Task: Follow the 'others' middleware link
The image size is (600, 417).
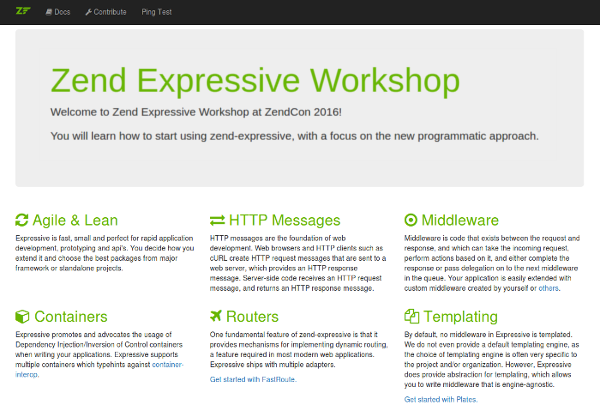Action: pos(549,288)
